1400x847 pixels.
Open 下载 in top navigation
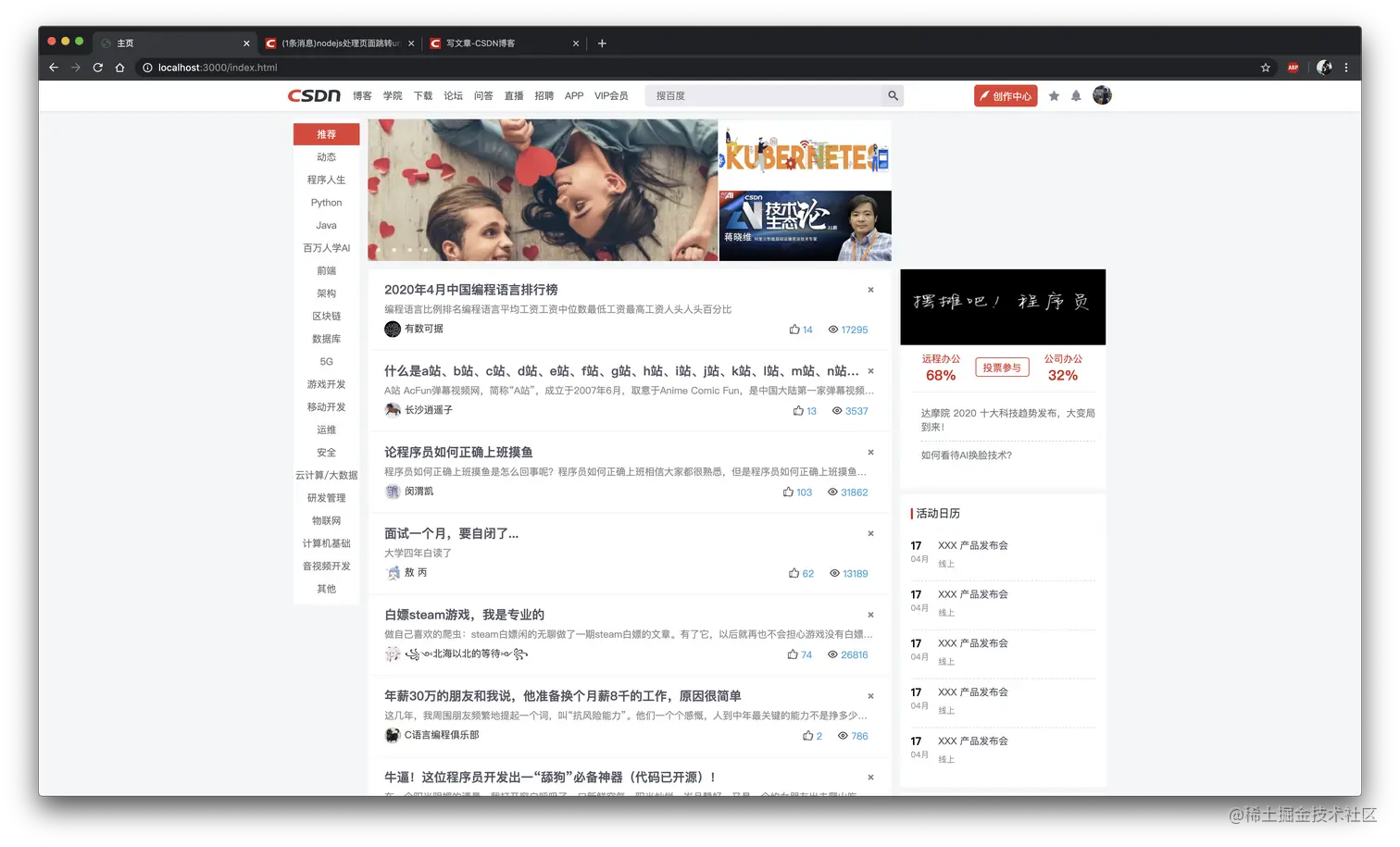point(423,95)
